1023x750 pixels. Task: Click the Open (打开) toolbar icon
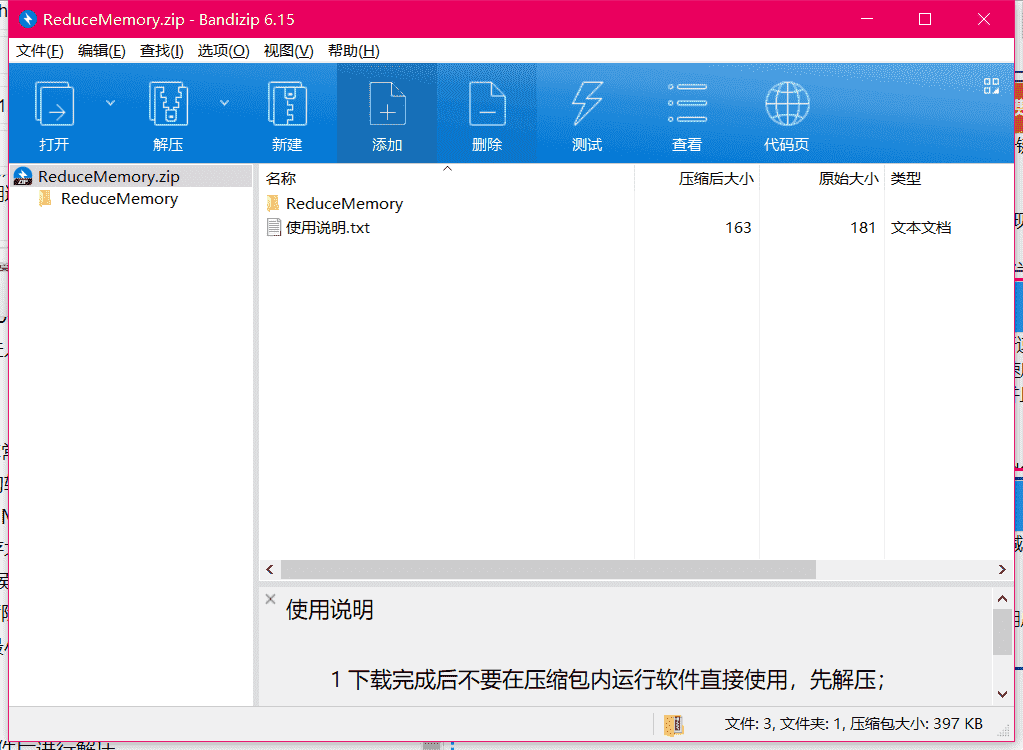tap(54, 104)
